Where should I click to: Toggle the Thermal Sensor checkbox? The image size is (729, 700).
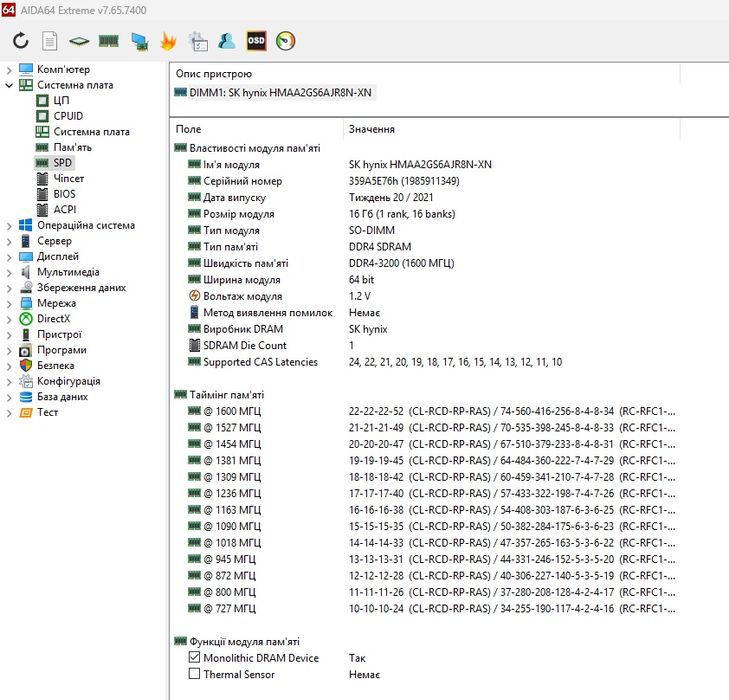tap(194, 674)
